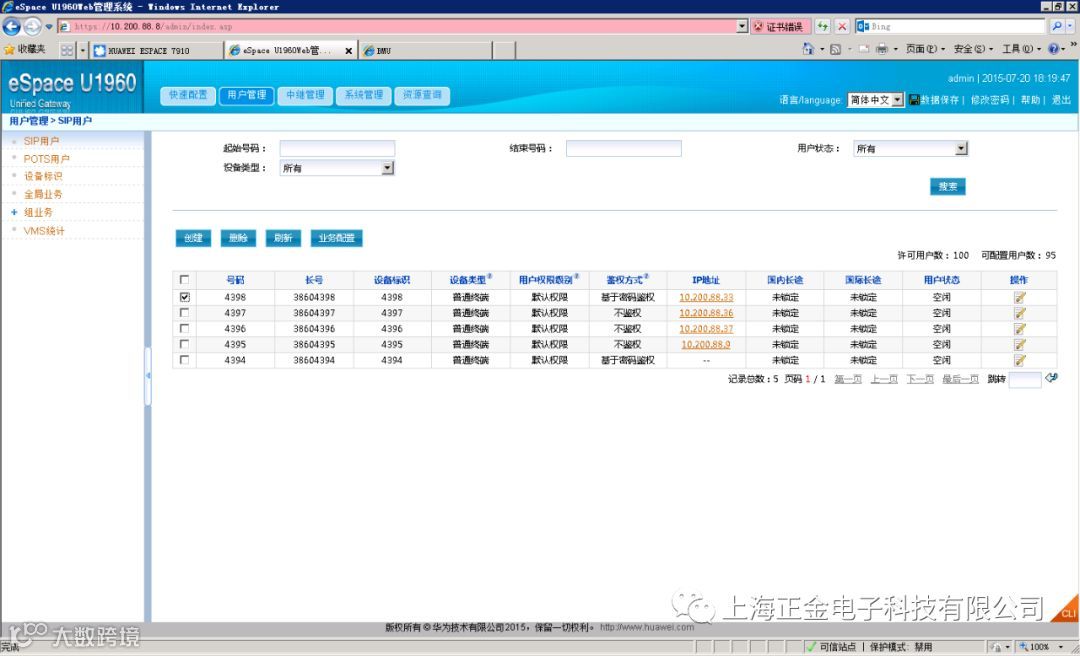1080x656 pixels.
Task: Uncheck the checkbox for user 4398
Action: pyautogui.click(x=184, y=298)
